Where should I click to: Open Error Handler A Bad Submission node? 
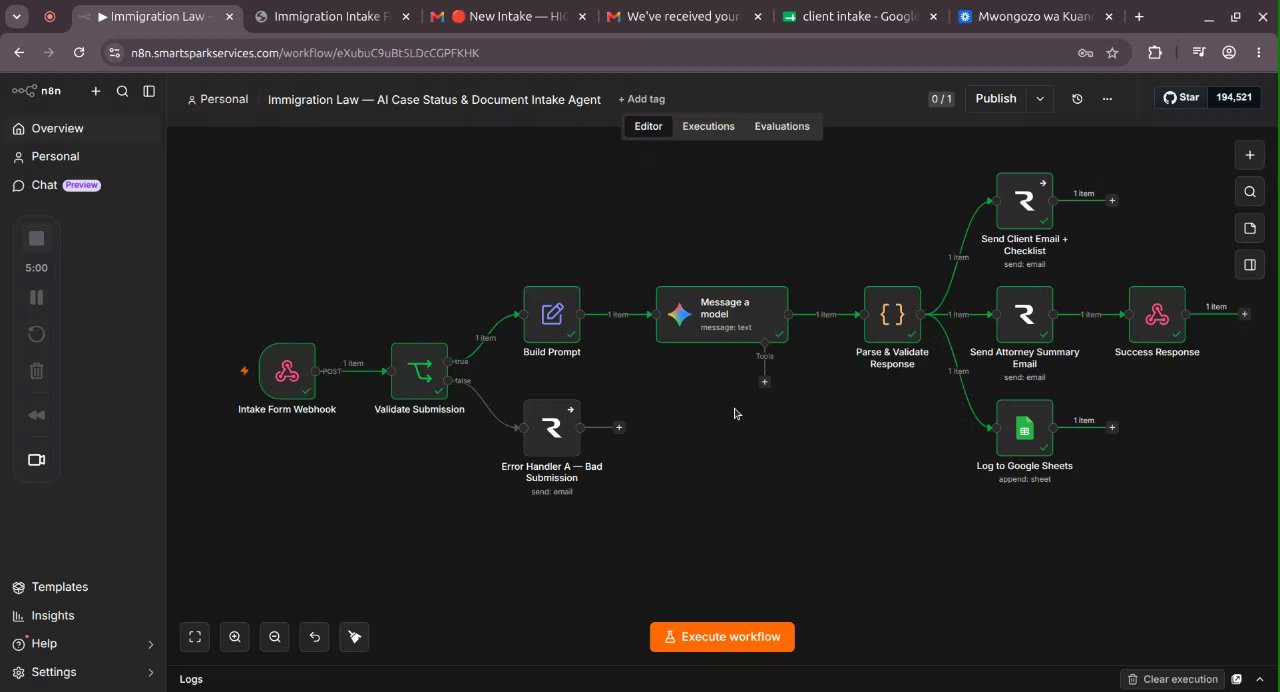pos(552,428)
